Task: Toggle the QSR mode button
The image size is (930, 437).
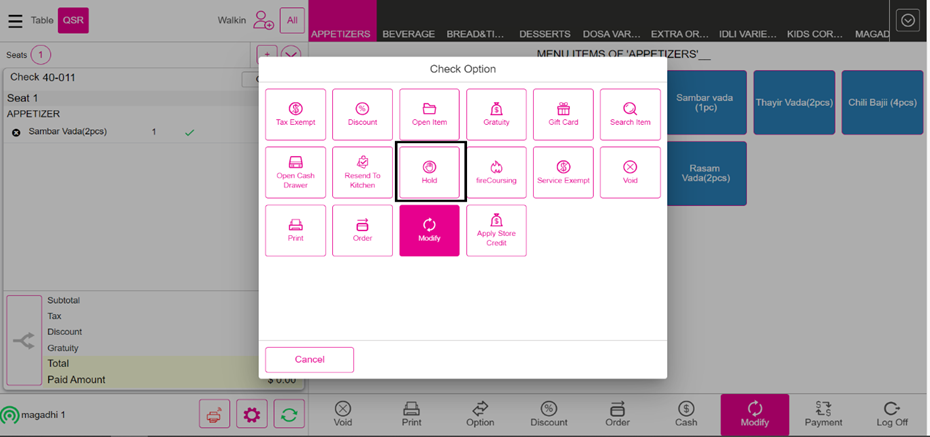Action: [x=73, y=20]
